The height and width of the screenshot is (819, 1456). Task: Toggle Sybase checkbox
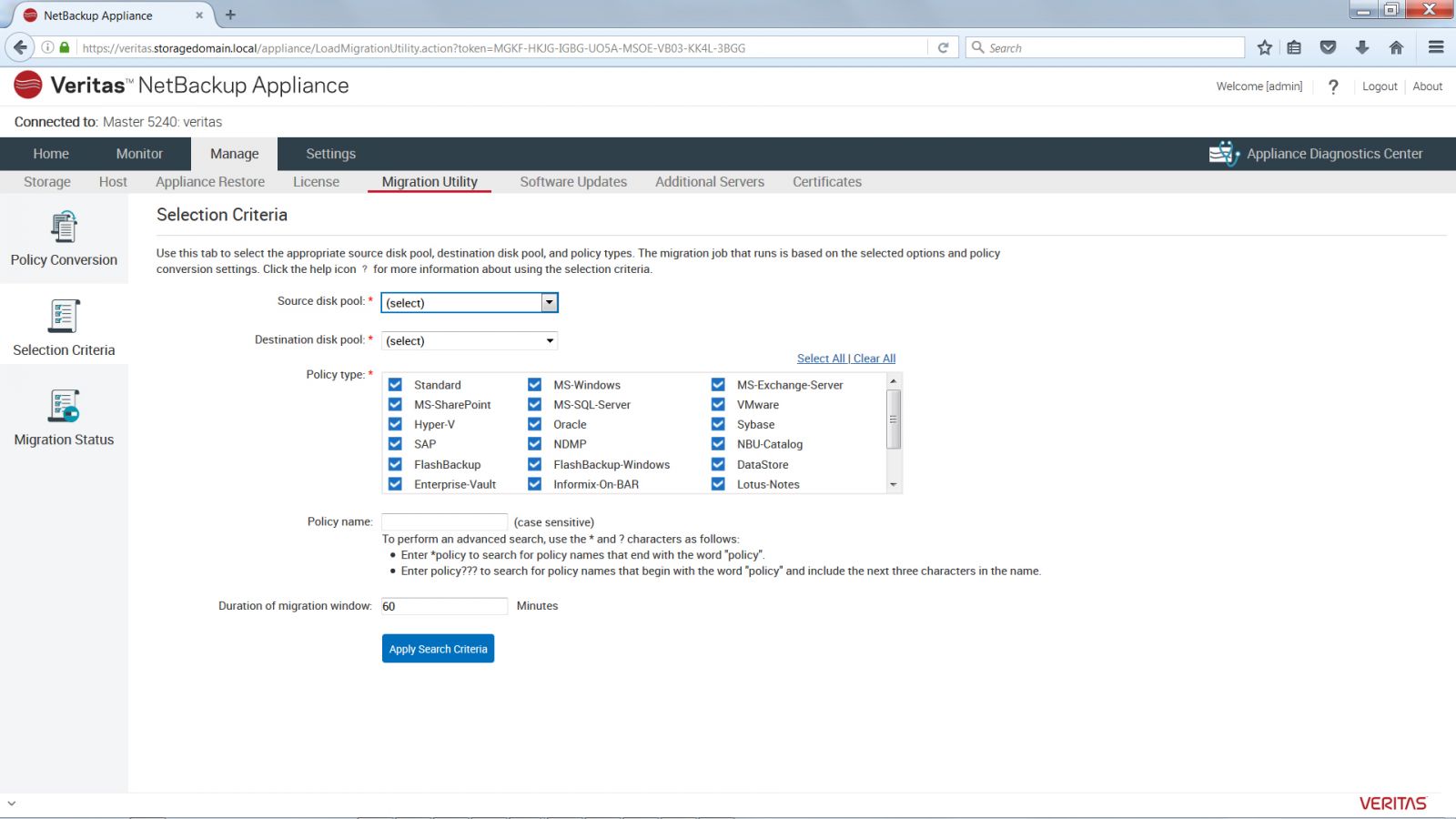click(x=718, y=424)
